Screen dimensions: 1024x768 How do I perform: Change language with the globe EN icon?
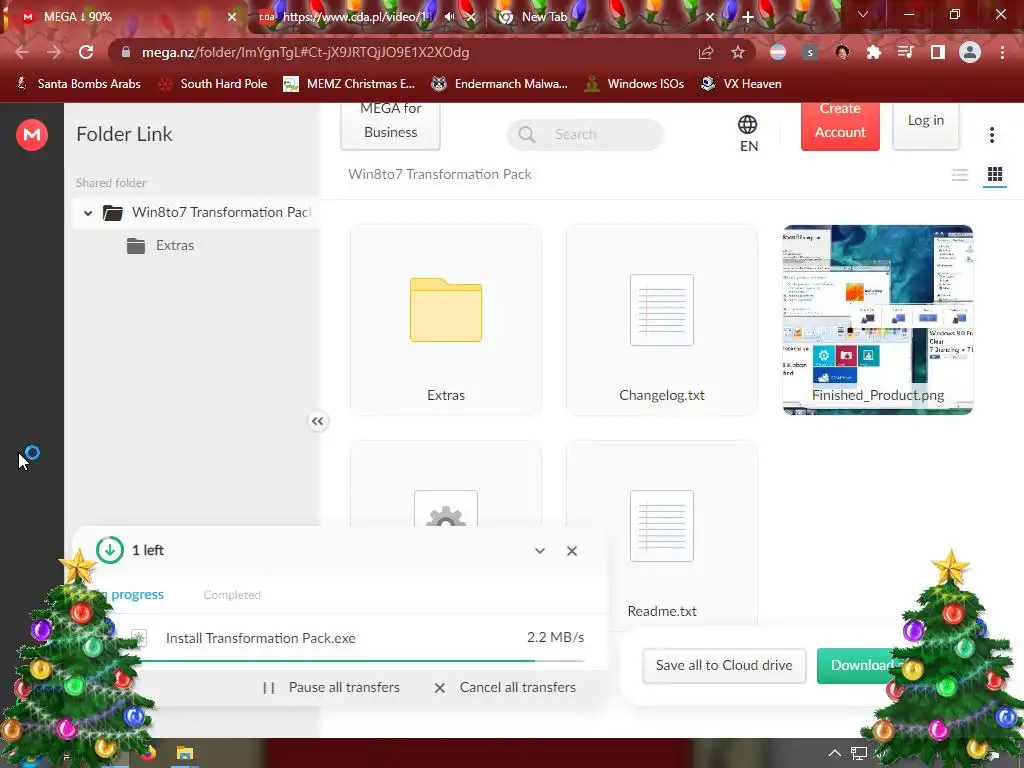point(748,134)
